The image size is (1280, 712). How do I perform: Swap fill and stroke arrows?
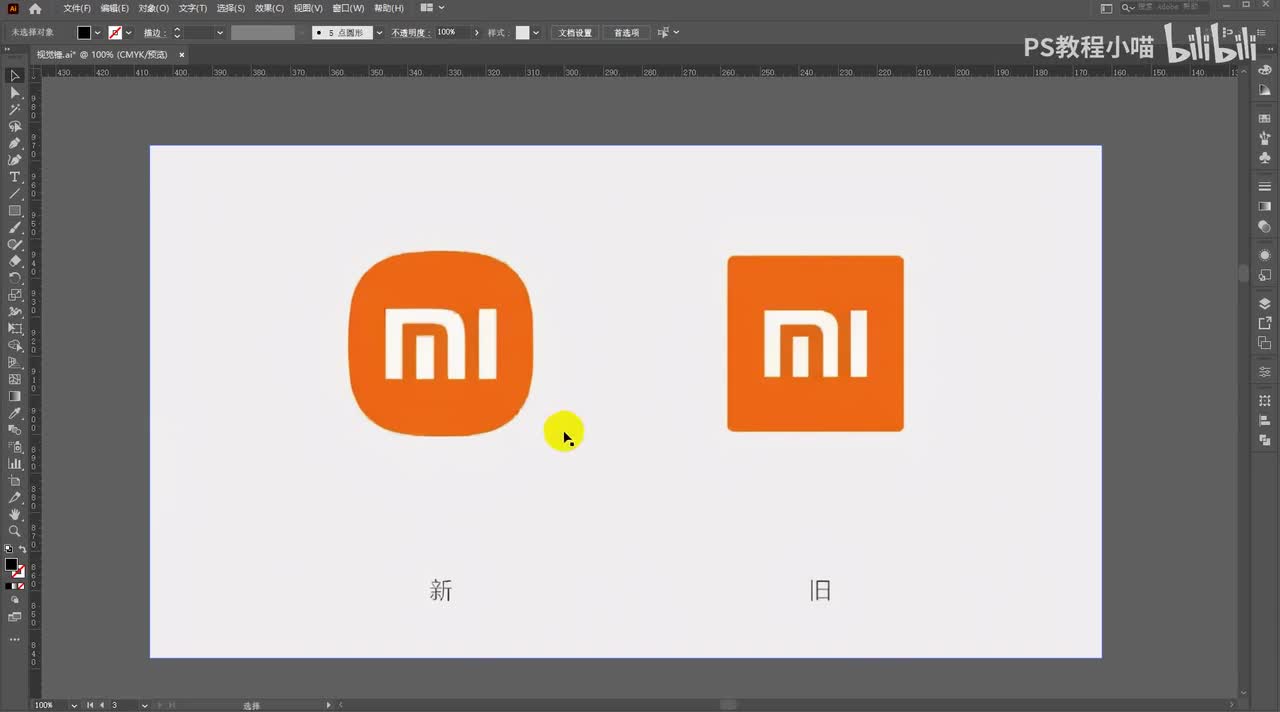[x=22, y=549]
